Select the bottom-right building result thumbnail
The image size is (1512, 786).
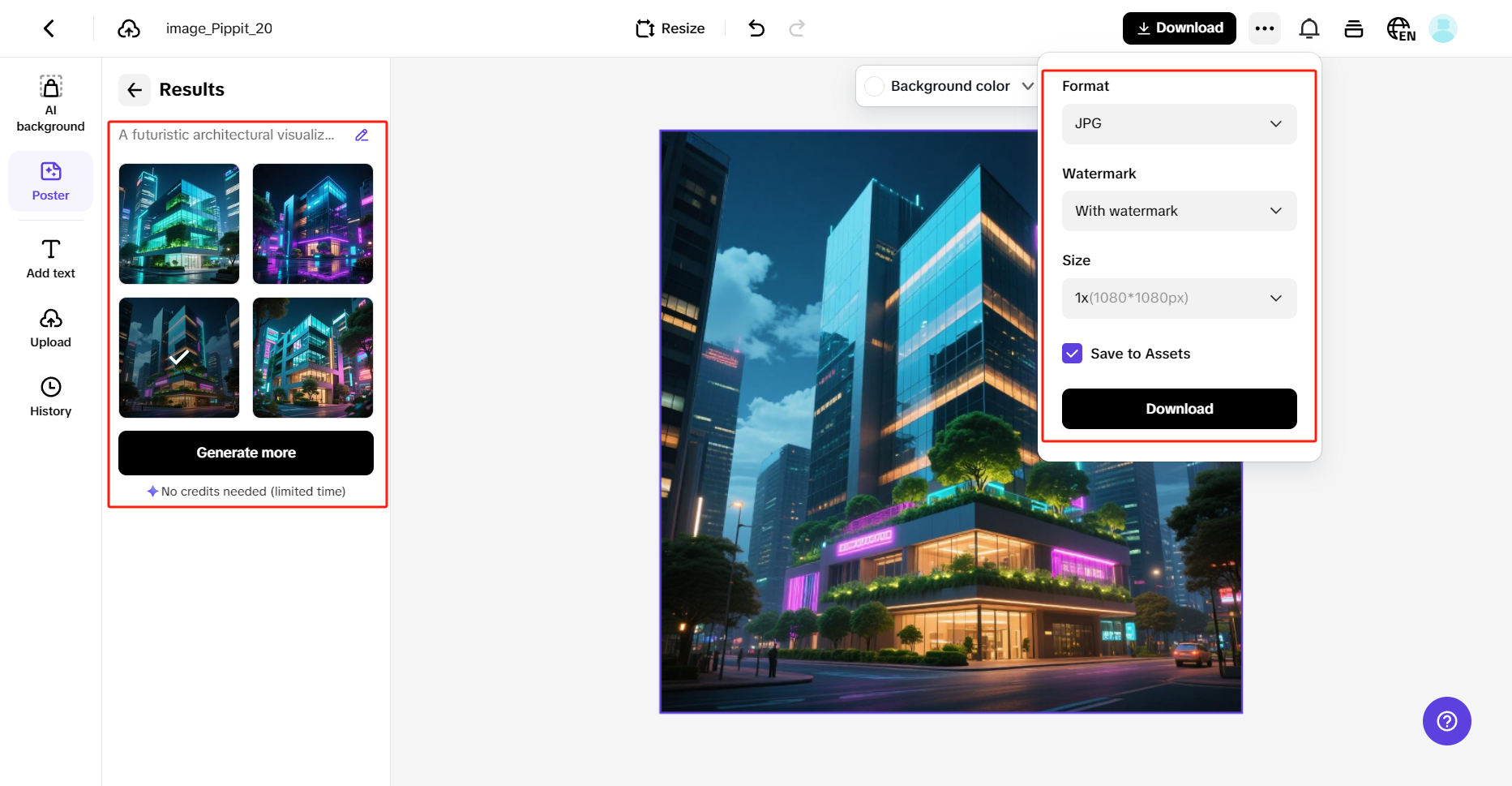click(x=312, y=357)
